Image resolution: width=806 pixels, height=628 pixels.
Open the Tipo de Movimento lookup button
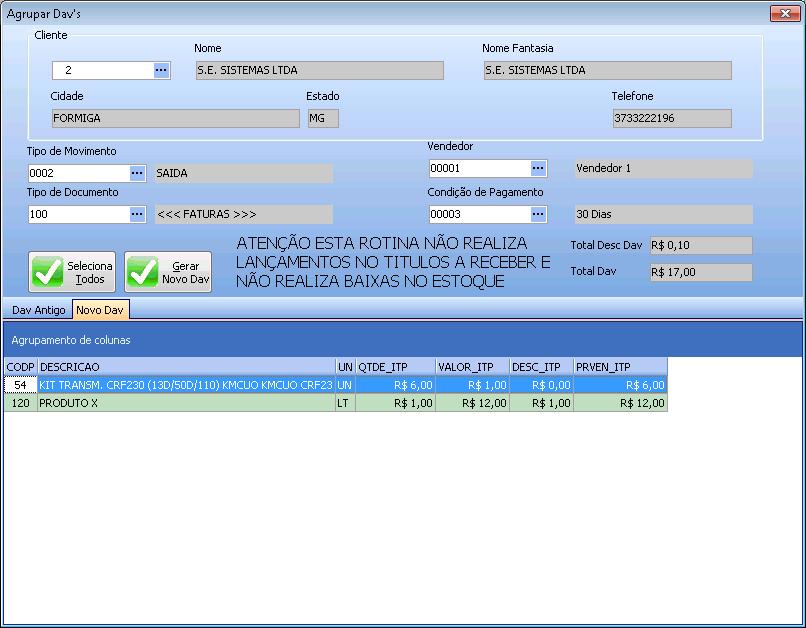point(138,173)
